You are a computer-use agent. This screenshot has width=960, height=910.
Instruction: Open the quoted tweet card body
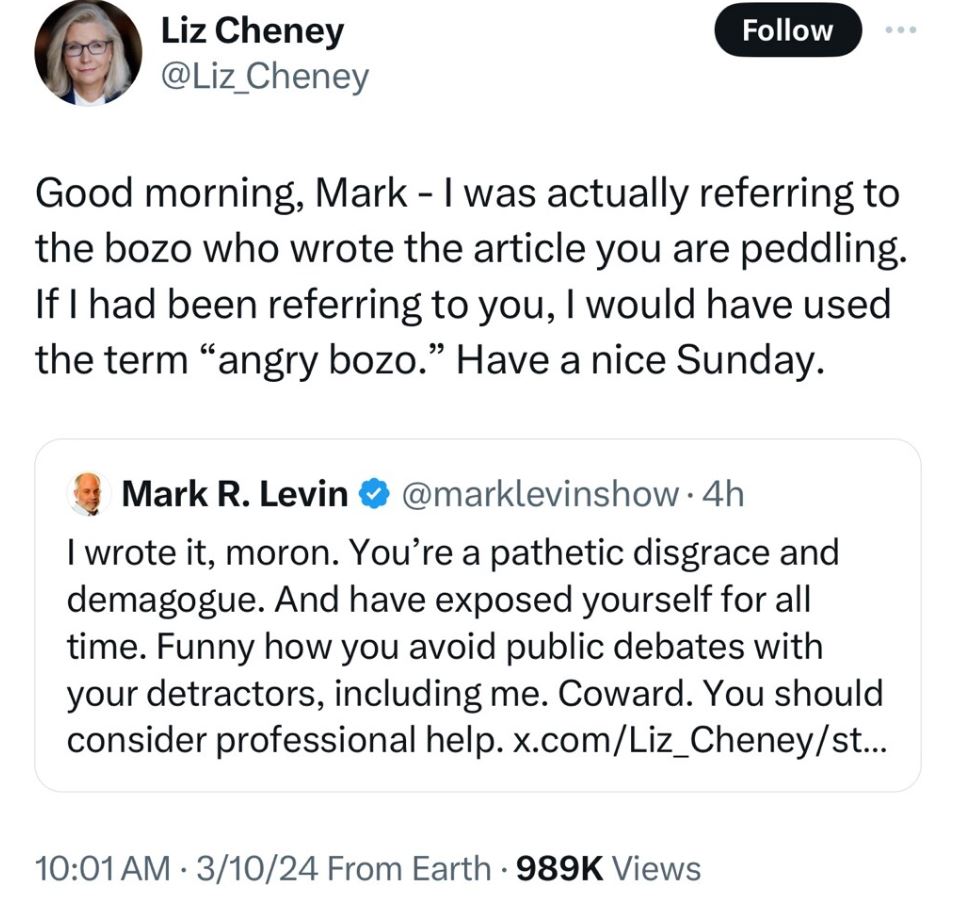pos(478,615)
